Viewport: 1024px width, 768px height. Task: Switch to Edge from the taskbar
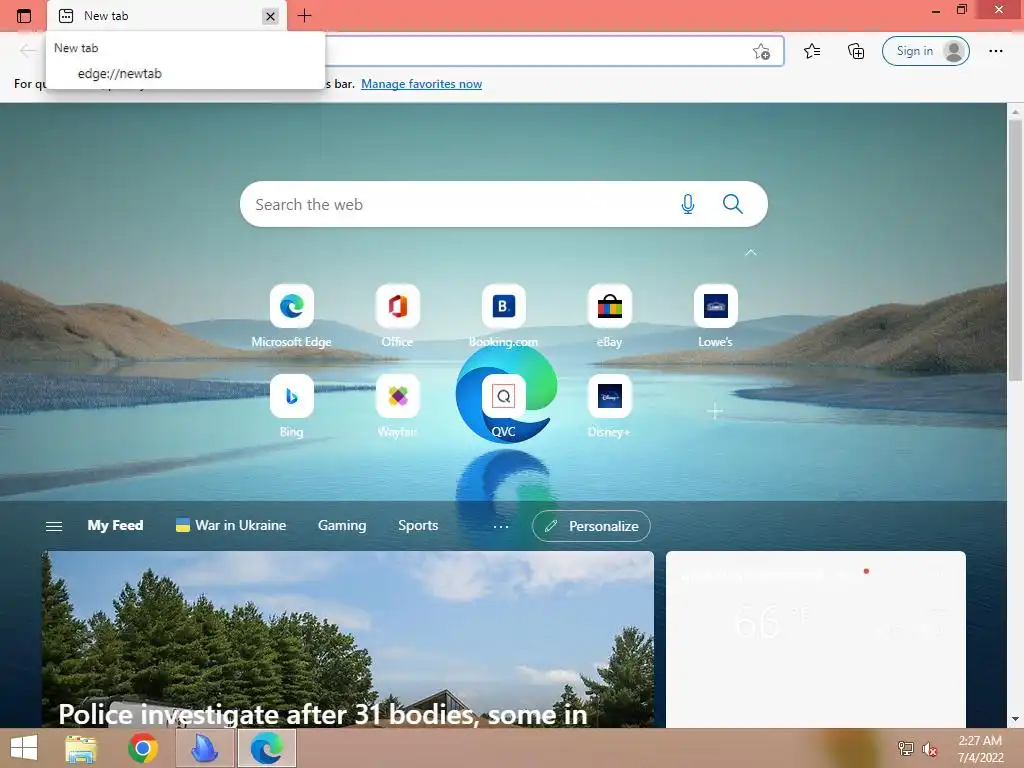coord(266,748)
